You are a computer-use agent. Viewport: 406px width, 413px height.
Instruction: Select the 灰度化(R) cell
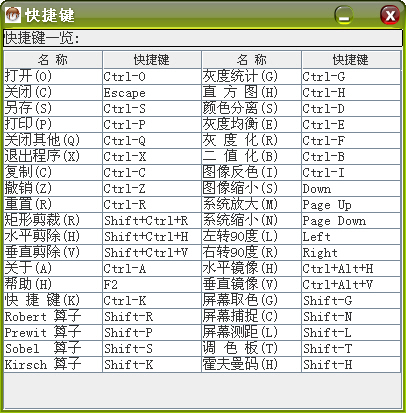pos(251,141)
